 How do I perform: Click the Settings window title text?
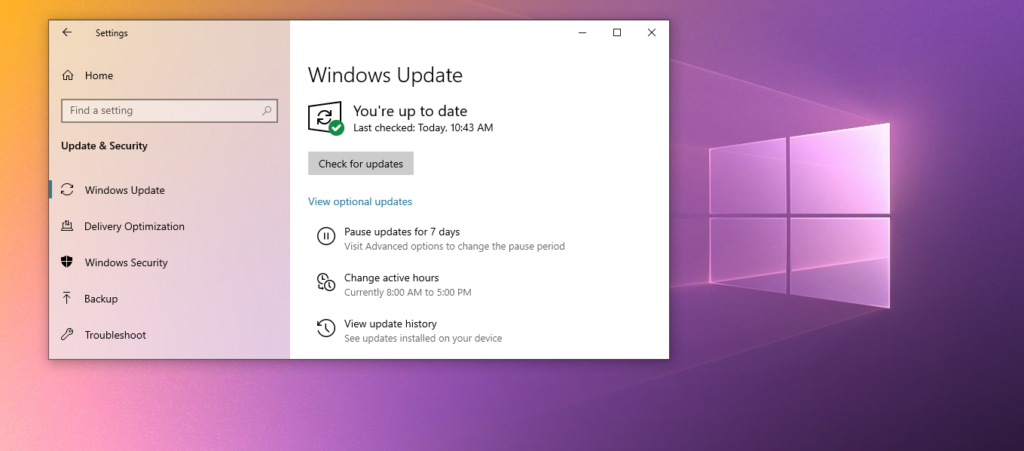[112, 33]
